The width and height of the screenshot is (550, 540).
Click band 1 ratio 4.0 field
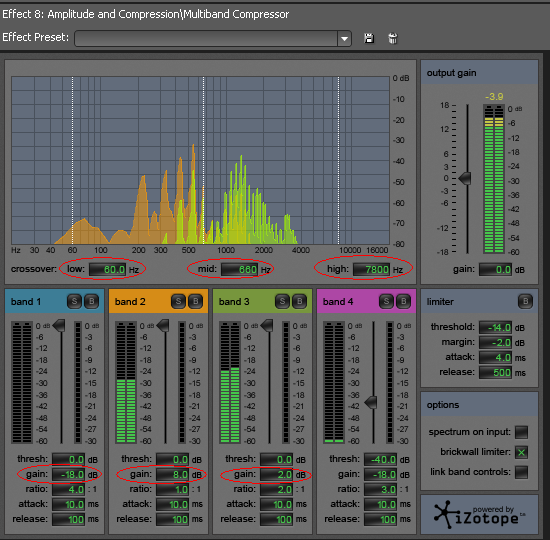point(68,489)
